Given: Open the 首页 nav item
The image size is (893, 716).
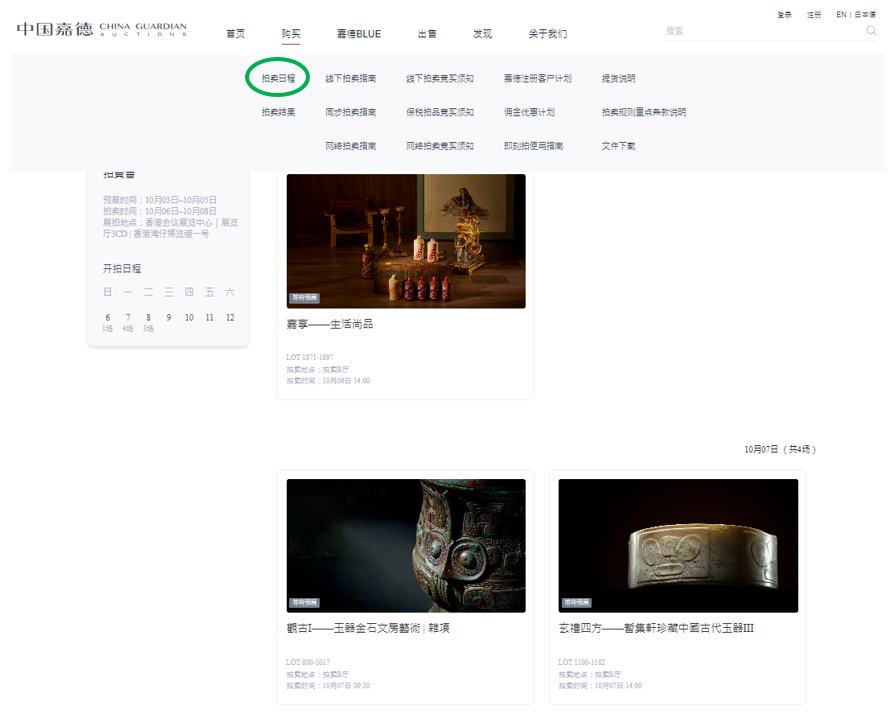Looking at the screenshot, I should click(x=236, y=34).
